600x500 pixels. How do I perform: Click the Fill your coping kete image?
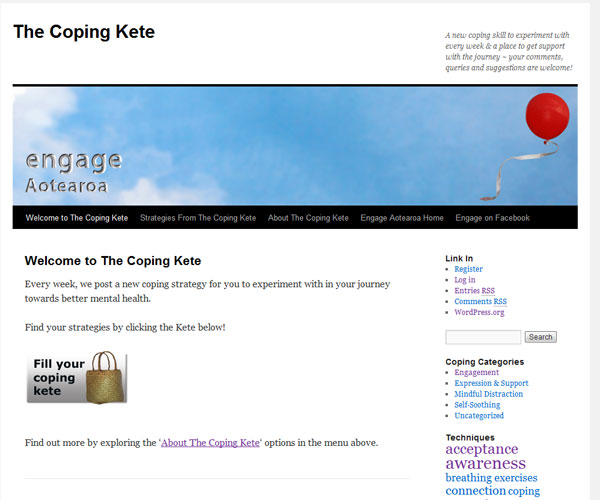coord(77,378)
